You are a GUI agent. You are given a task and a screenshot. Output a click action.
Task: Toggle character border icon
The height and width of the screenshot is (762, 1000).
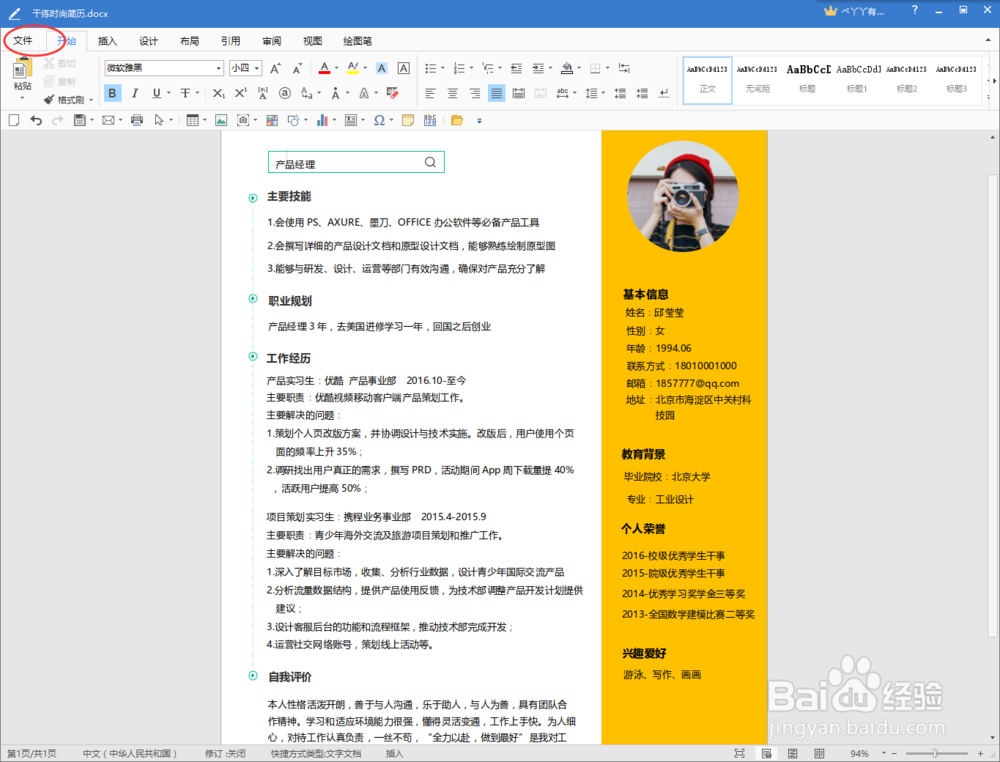404,68
